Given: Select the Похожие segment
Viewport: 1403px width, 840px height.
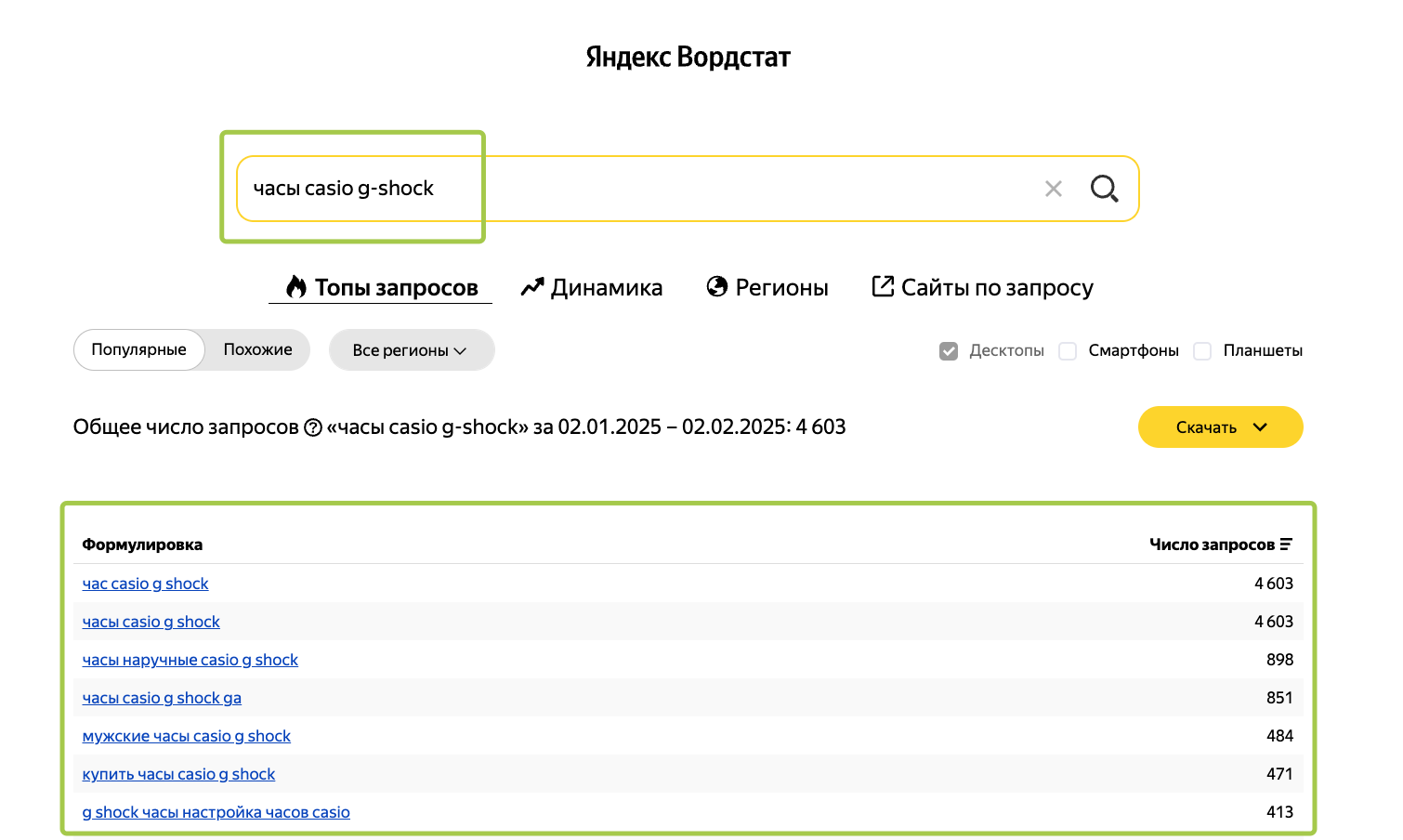Looking at the screenshot, I should coord(256,349).
